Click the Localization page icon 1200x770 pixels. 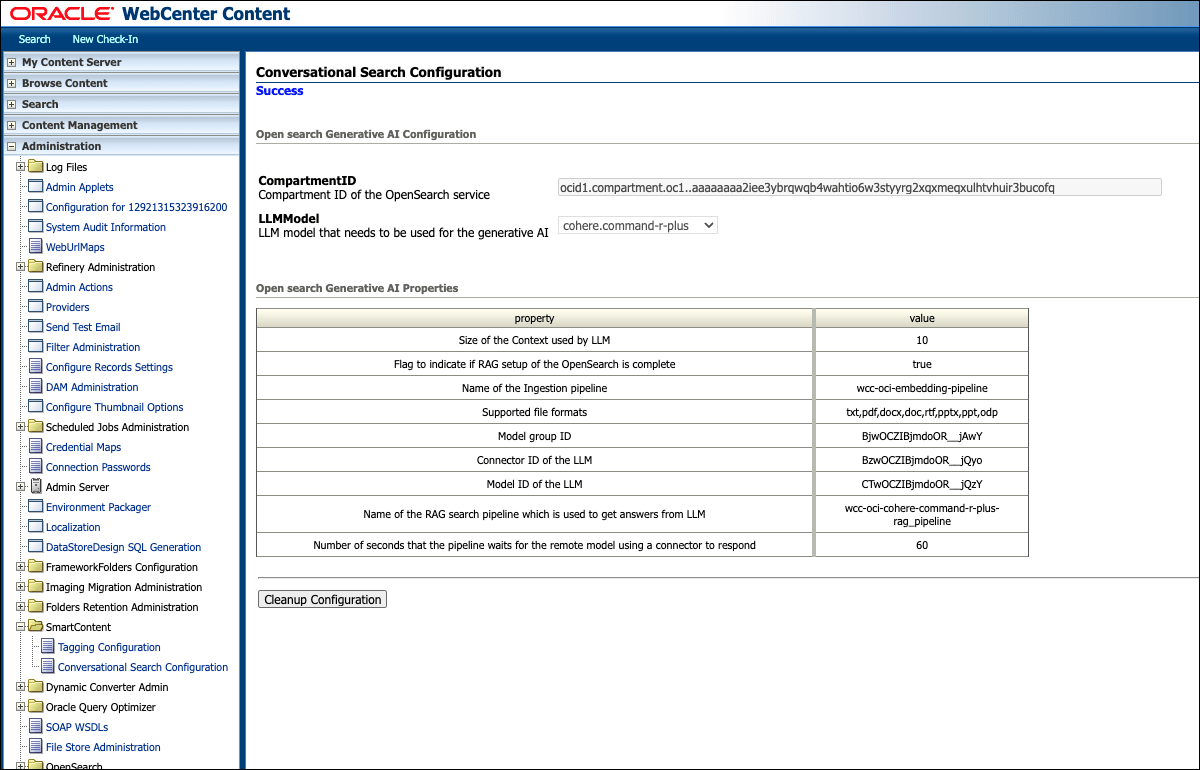click(x=36, y=527)
